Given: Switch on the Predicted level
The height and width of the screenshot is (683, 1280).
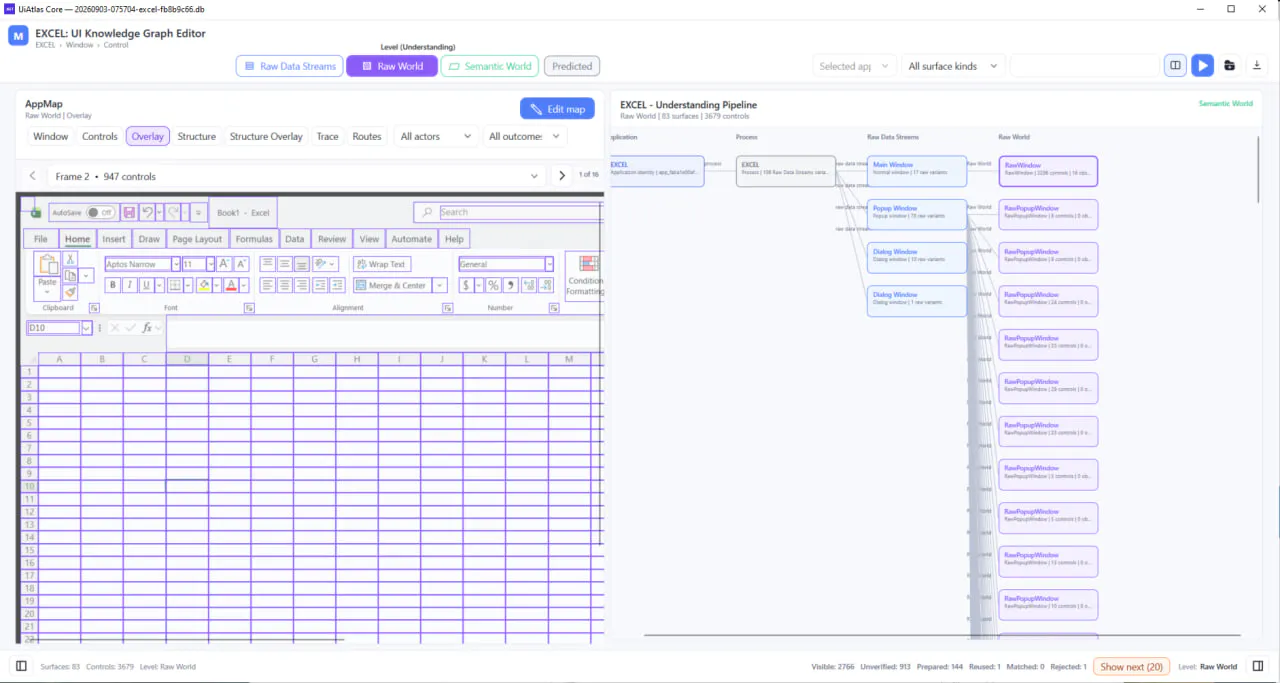Looking at the screenshot, I should pyautogui.click(x=572, y=66).
